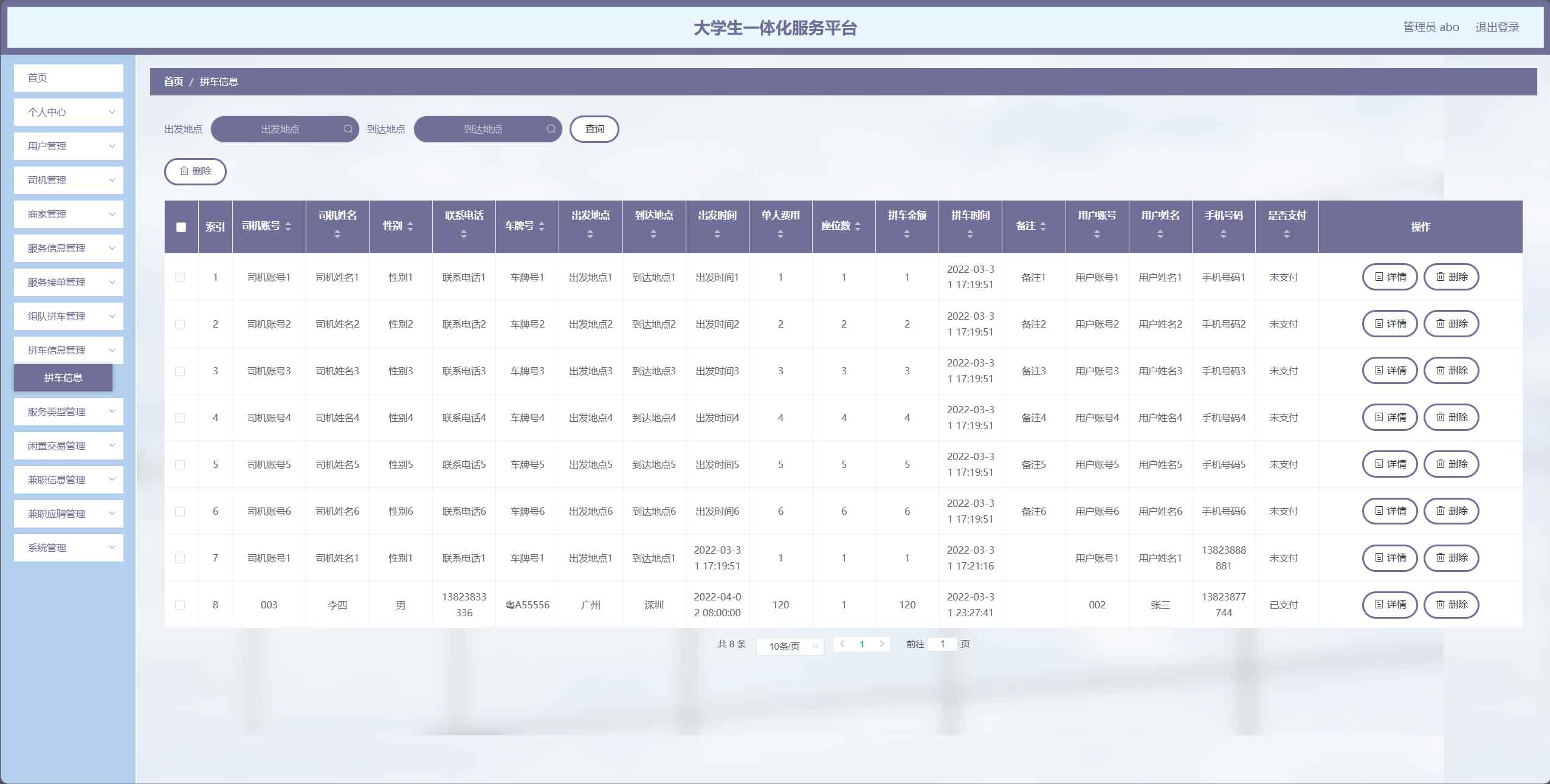Expand 个人中心 sidebar menu

pyautogui.click(x=69, y=112)
